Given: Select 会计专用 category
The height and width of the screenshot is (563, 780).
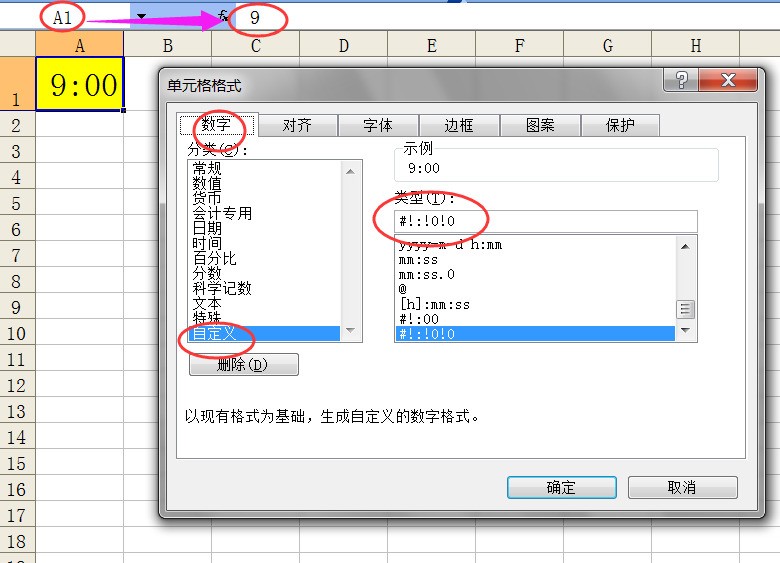Looking at the screenshot, I should pos(265,213).
